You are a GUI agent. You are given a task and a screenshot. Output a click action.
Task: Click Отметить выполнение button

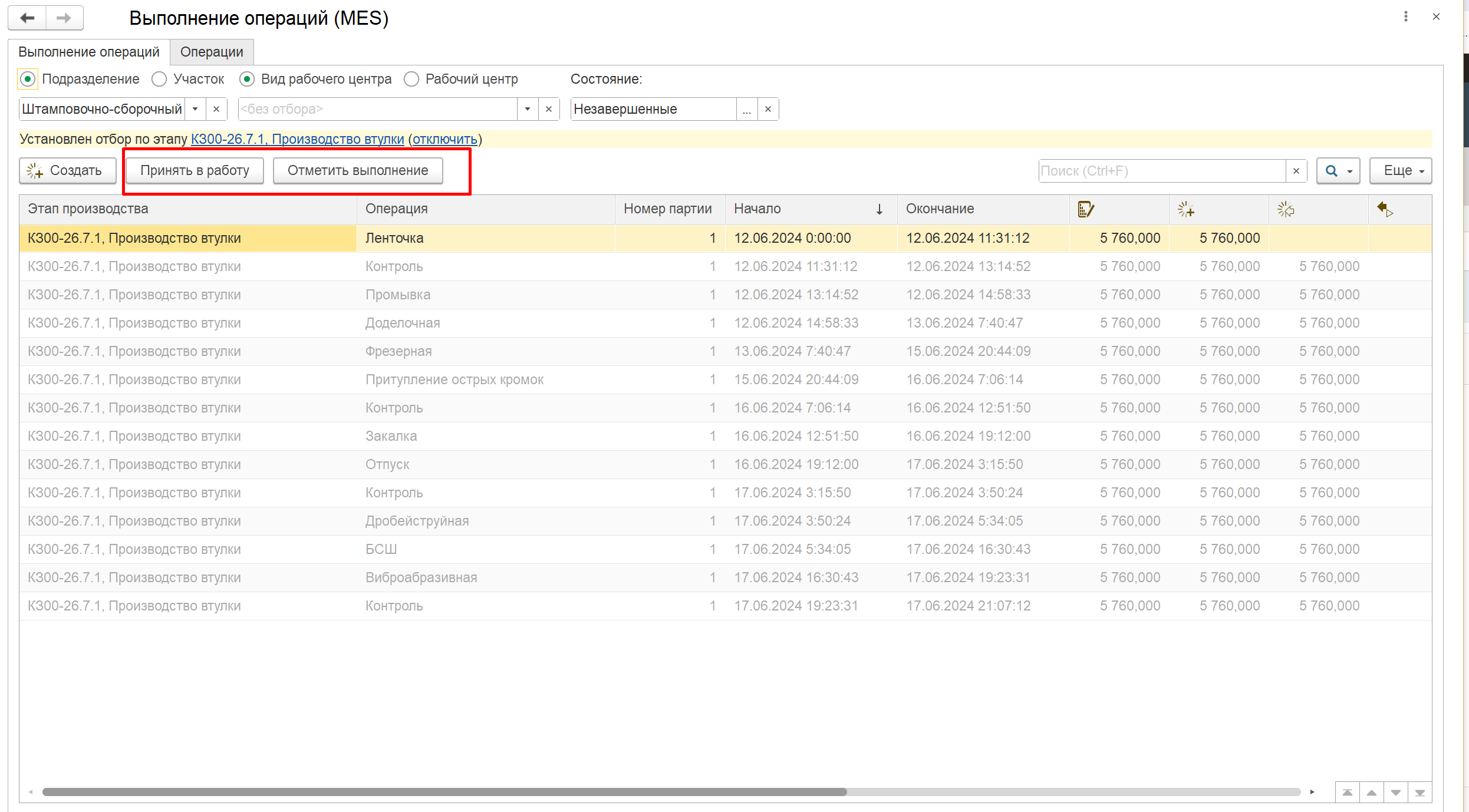tap(358, 171)
